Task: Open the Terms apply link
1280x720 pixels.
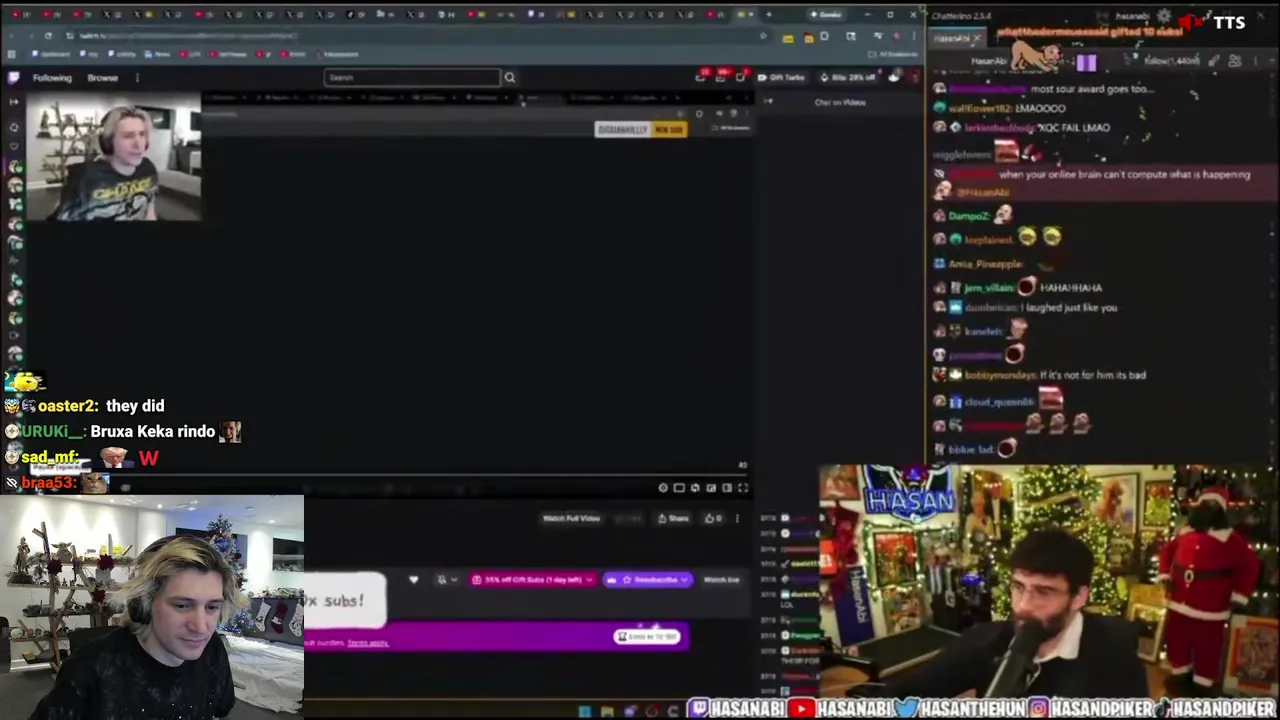Action: pyautogui.click(x=368, y=643)
